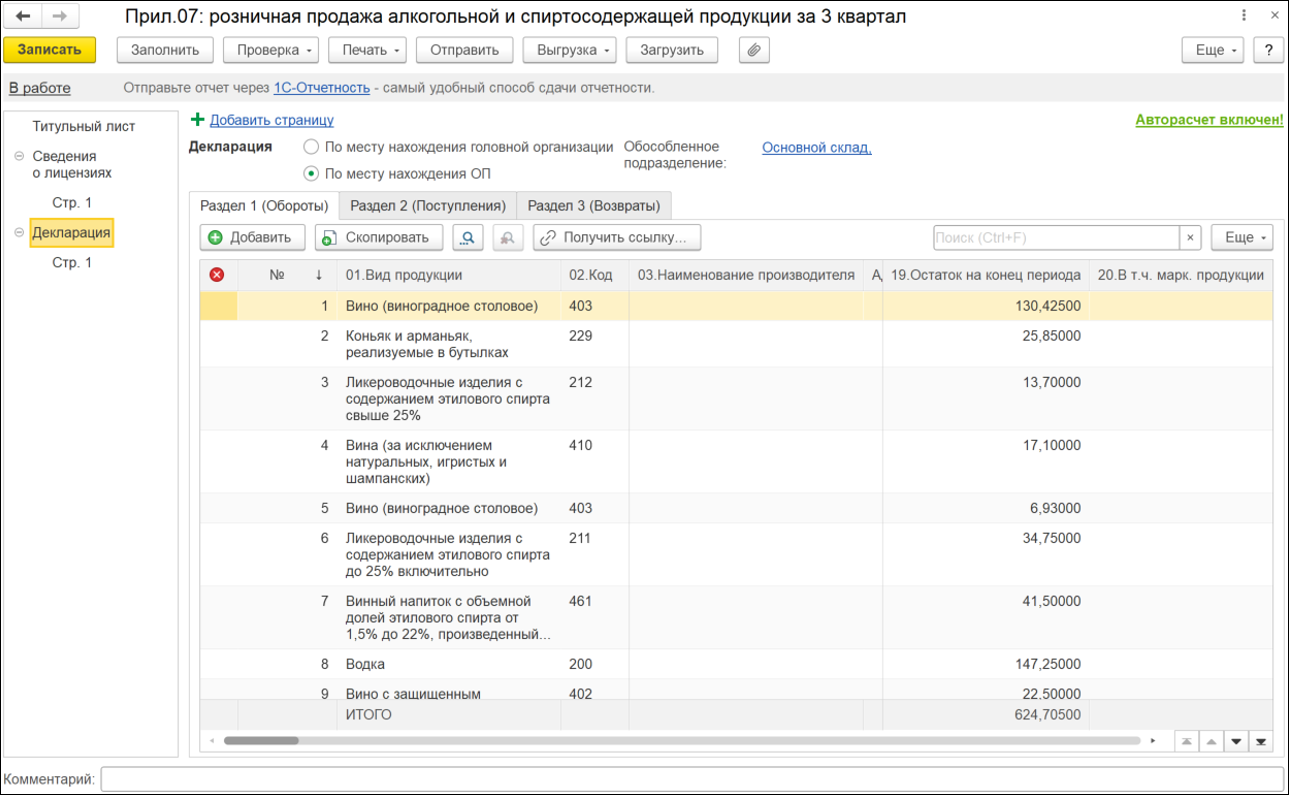Click the forward navigation arrow

click(59, 17)
